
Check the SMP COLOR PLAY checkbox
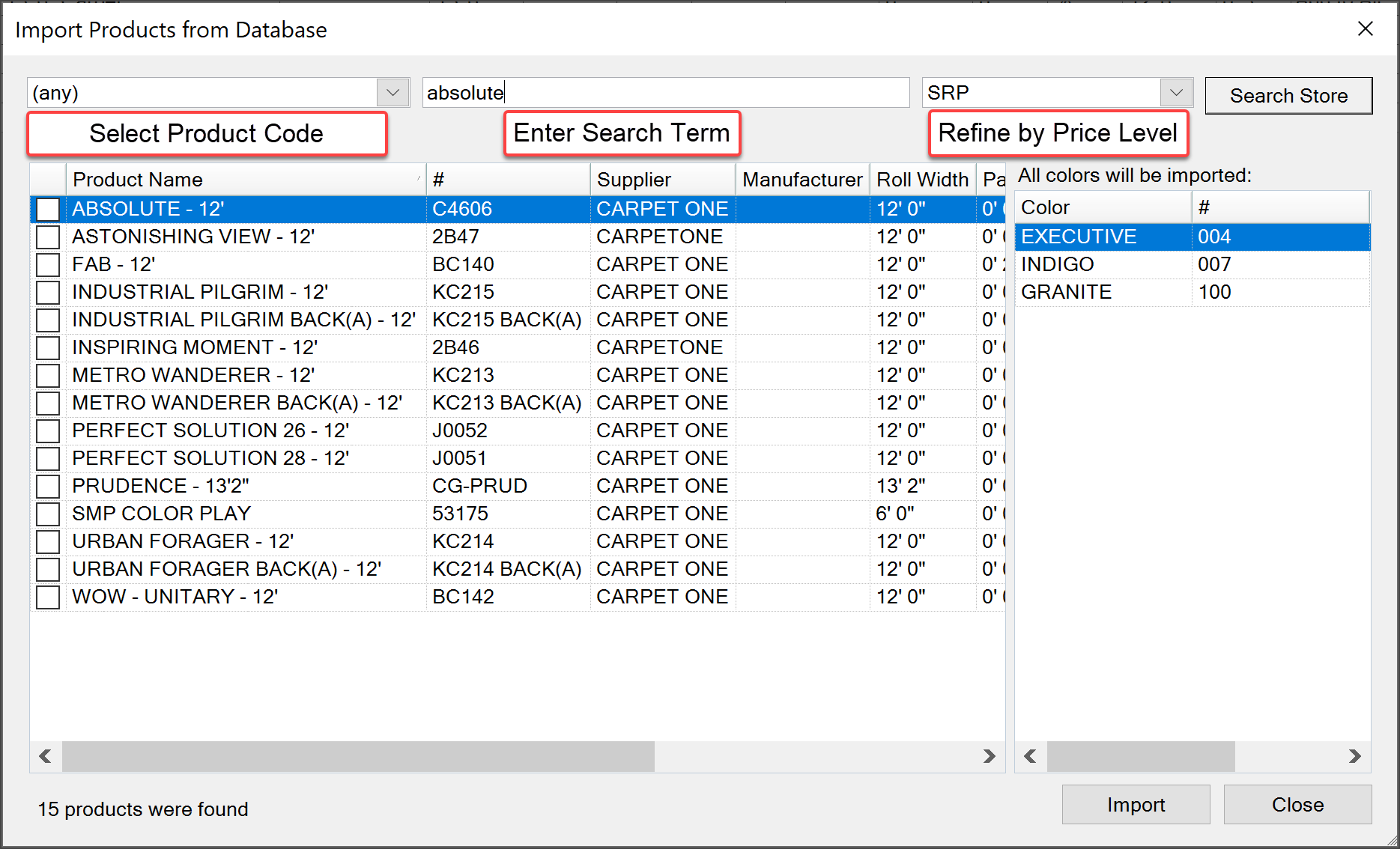pyautogui.click(x=48, y=514)
